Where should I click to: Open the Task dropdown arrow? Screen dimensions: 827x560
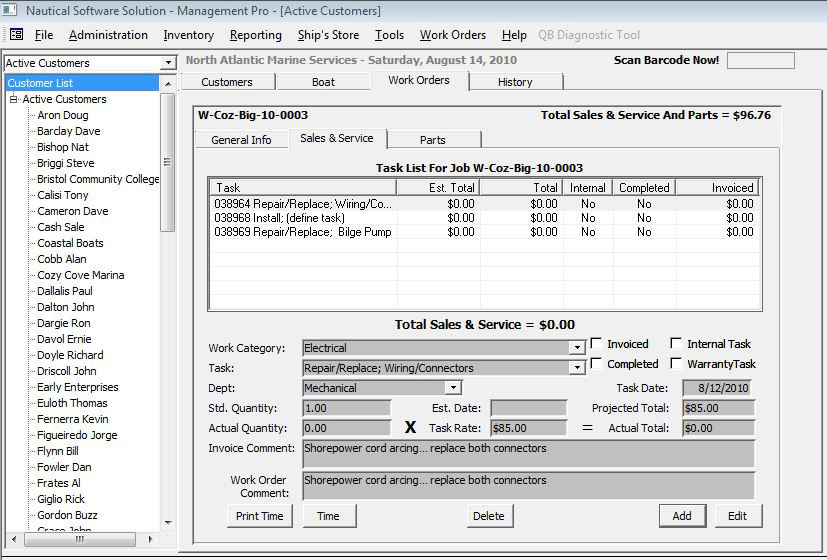pyautogui.click(x=576, y=368)
